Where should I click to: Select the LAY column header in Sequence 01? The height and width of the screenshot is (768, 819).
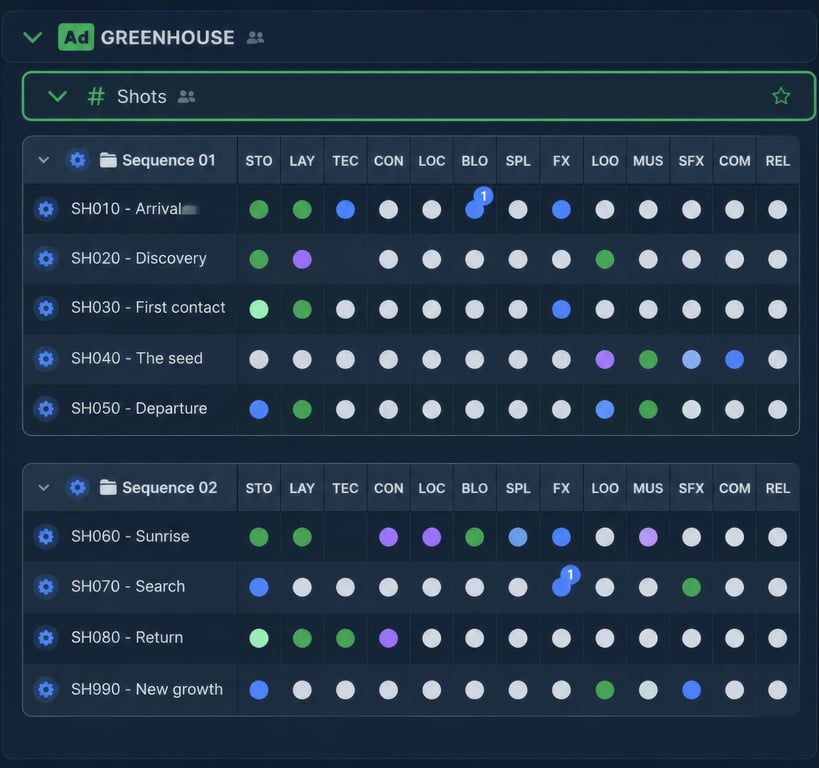(x=302, y=160)
